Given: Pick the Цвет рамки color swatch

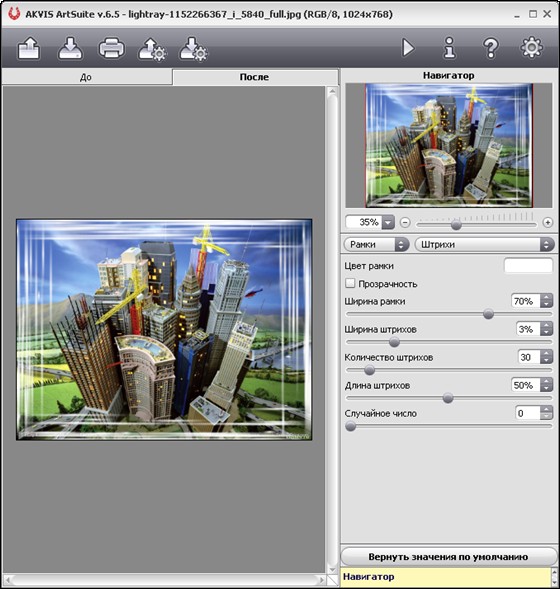Looking at the screenshot, I should (528, 266).
